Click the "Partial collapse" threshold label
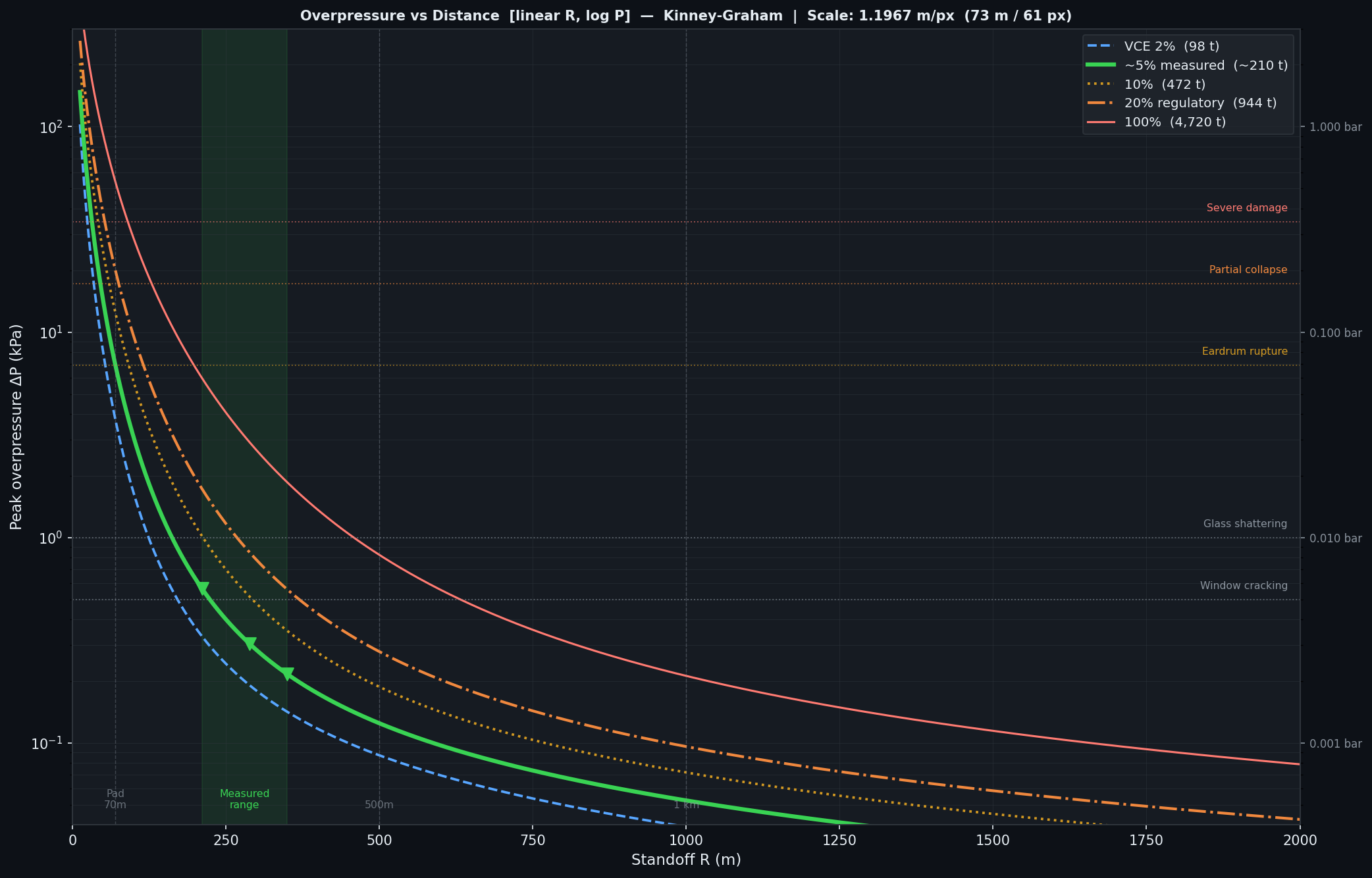1372x878 pixels. coord(1248,270)
